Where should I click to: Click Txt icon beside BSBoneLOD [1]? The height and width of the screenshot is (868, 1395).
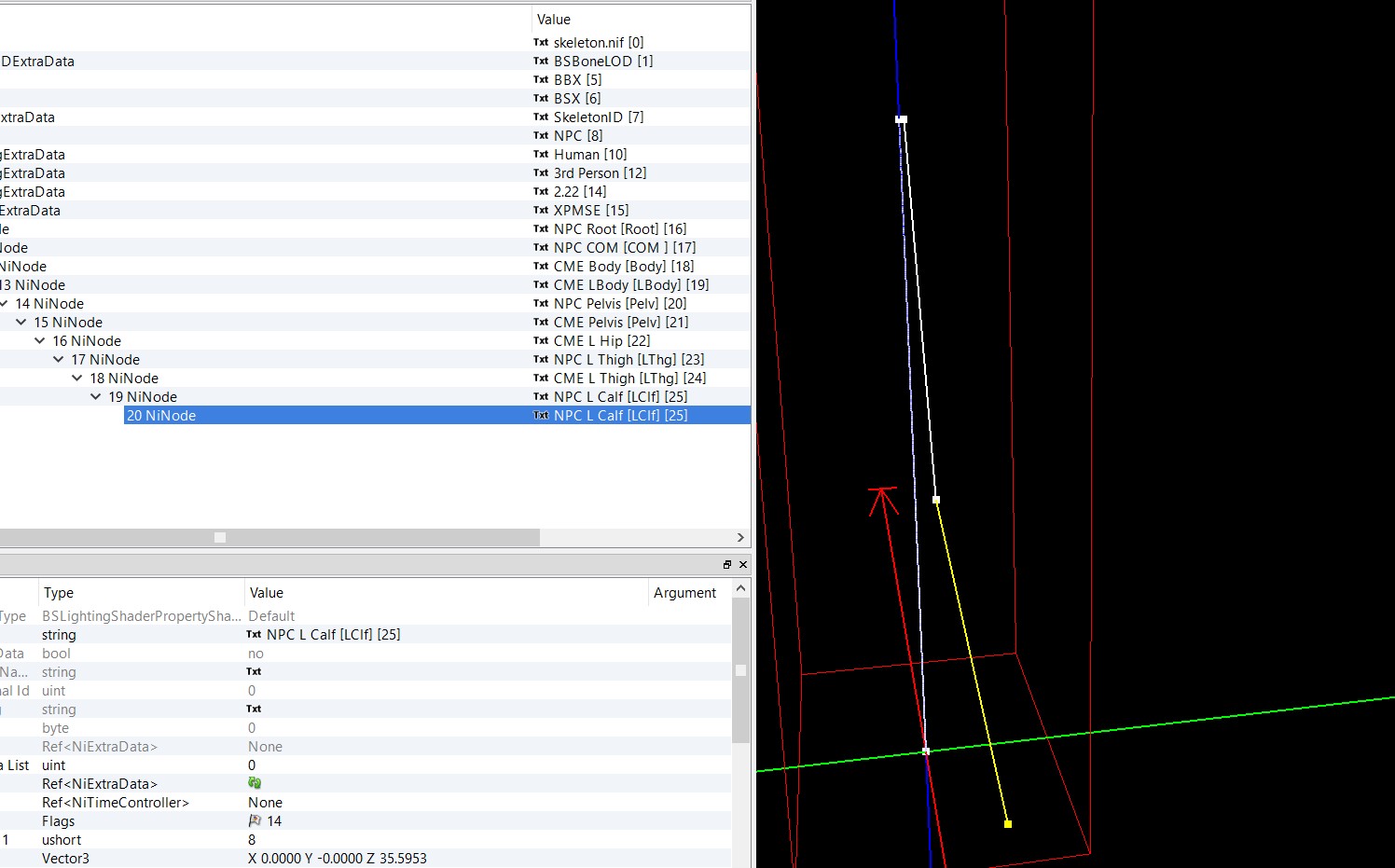point(541,62)
